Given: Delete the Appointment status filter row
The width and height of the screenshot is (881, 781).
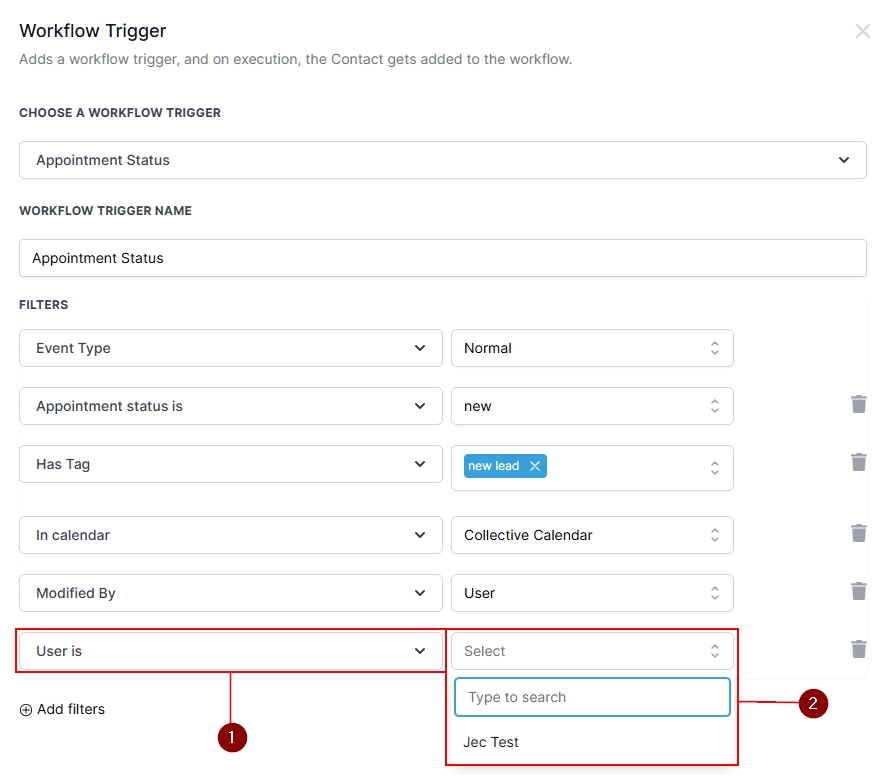Looking at the screenshot, I should coord(858,404).
